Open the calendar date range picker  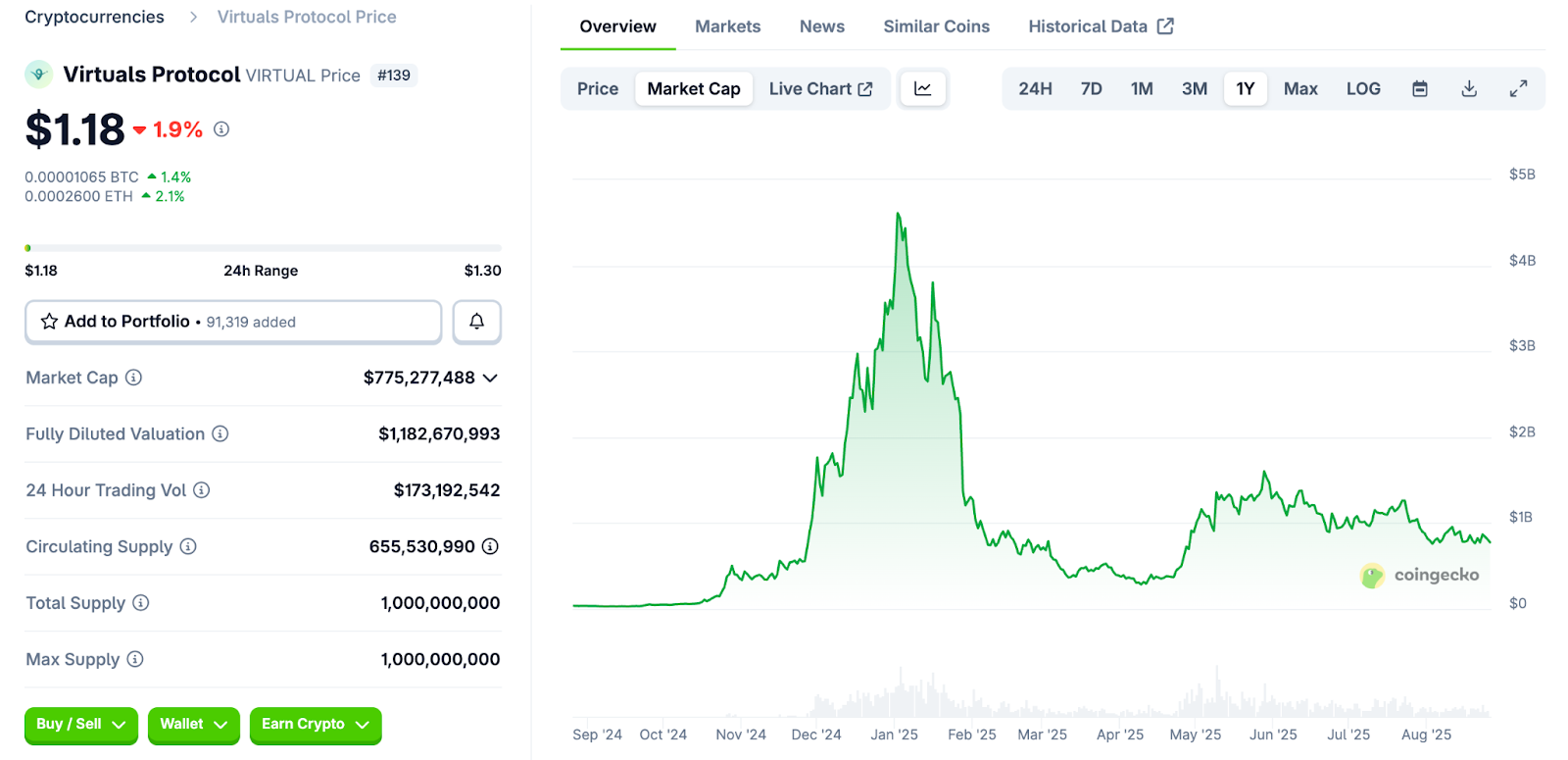[1419, 89]
